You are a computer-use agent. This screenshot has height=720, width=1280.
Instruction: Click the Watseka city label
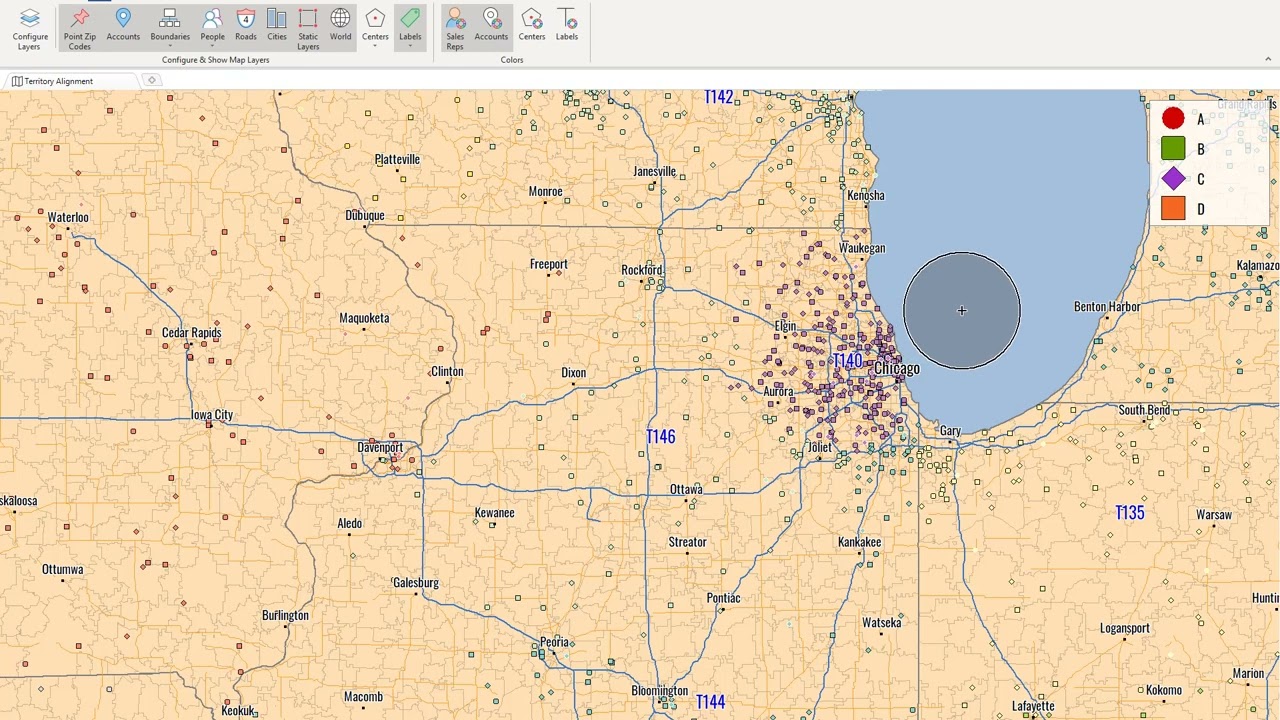point(881,623)
